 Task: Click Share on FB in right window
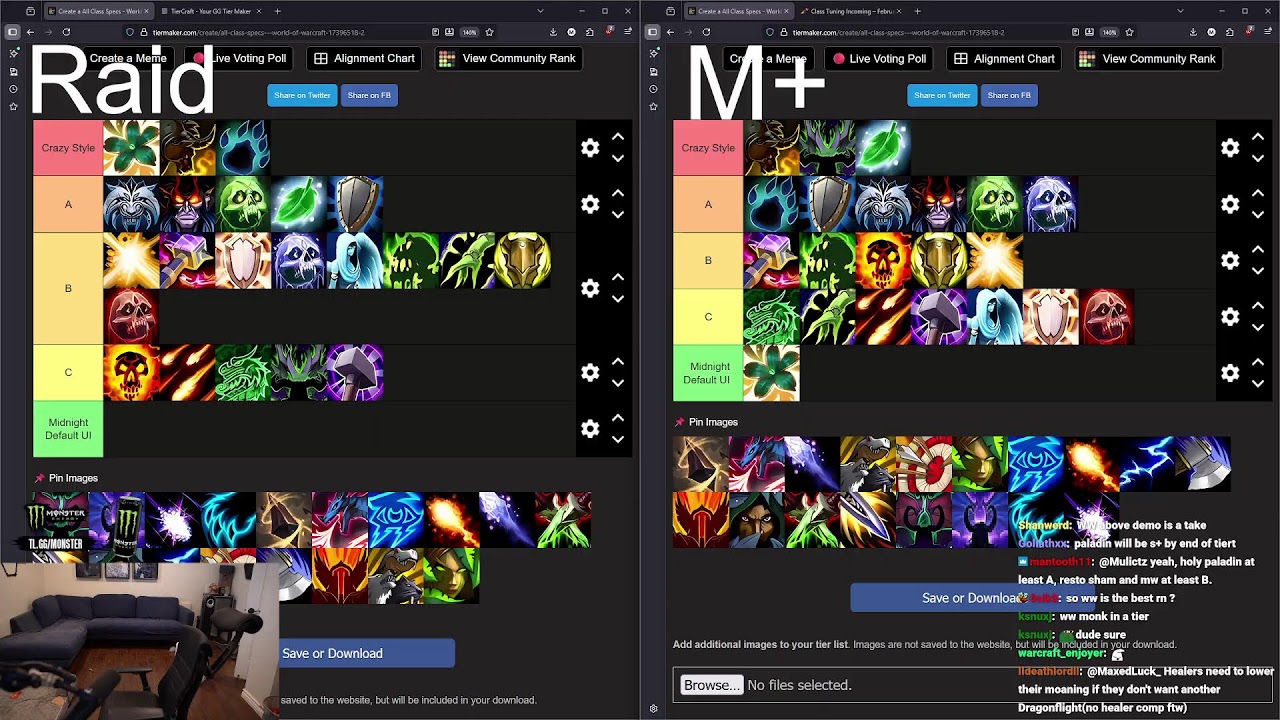click(x=1009, y=95)
